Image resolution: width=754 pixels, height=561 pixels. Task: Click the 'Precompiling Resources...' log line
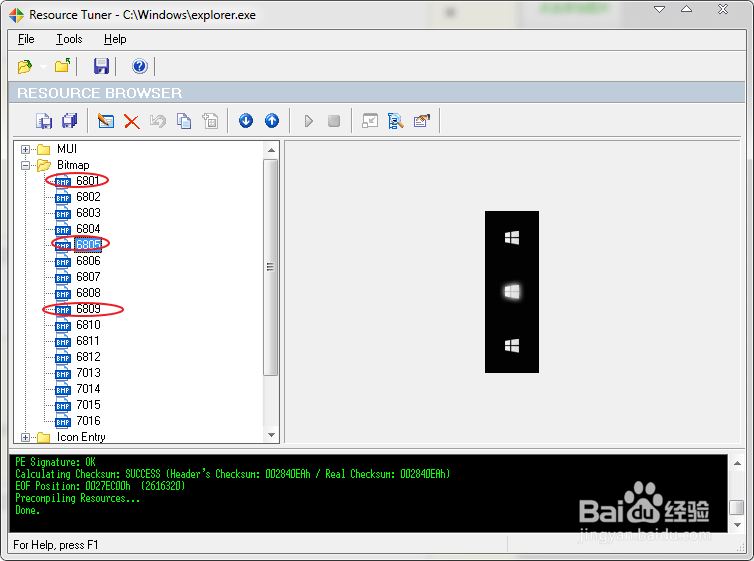[77, 499]
